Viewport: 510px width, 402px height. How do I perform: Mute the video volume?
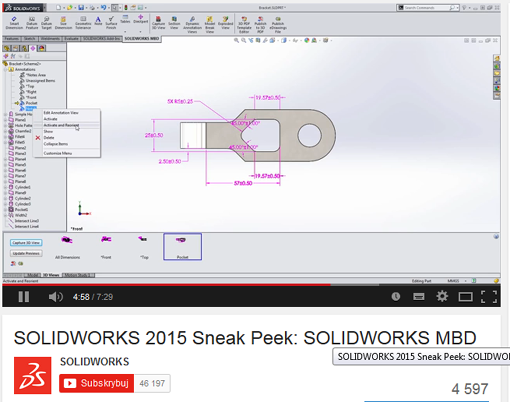[55, 297]
